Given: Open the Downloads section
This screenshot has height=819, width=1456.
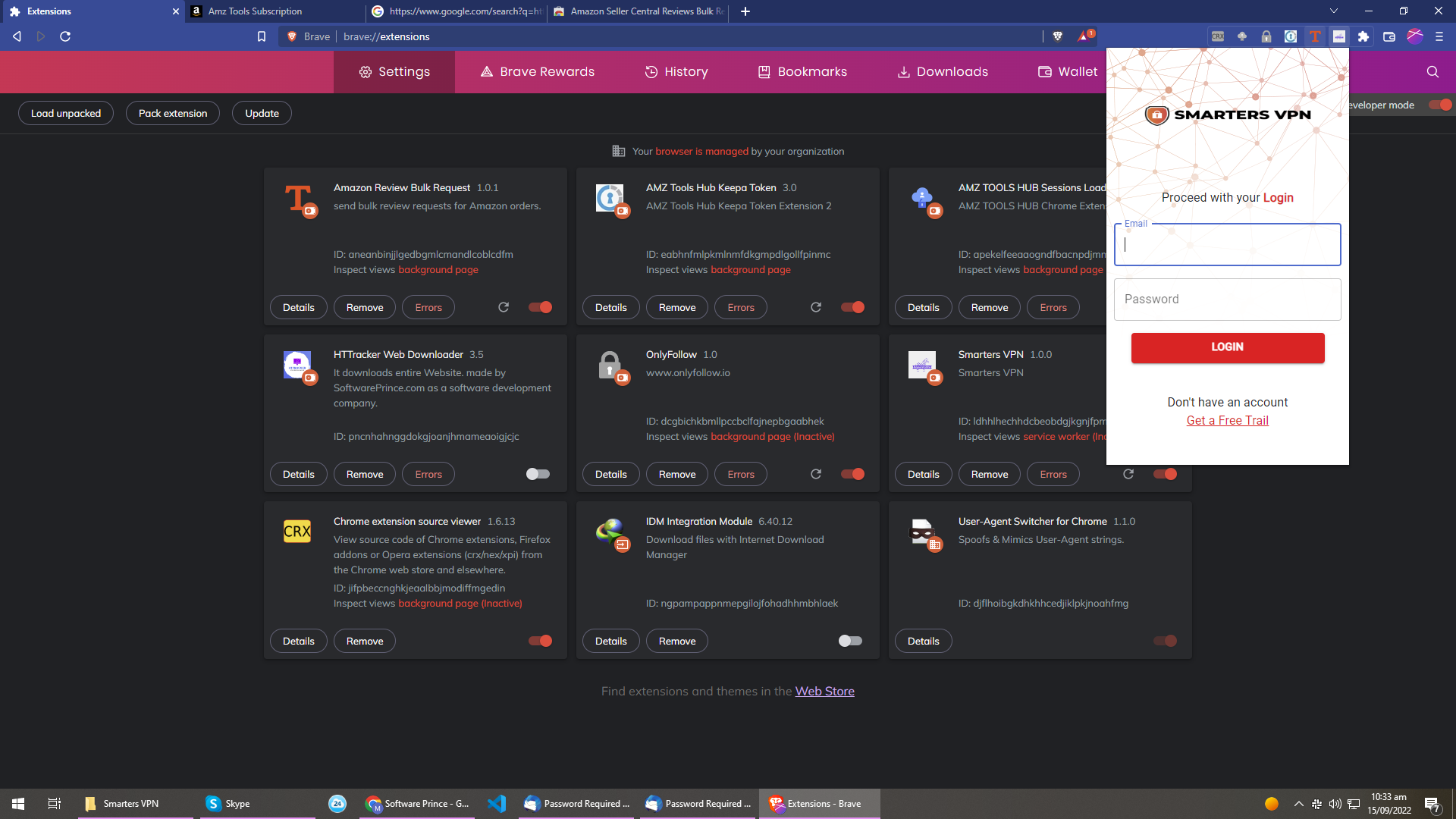Looking at the screenshot, I should tap(943, 72).
